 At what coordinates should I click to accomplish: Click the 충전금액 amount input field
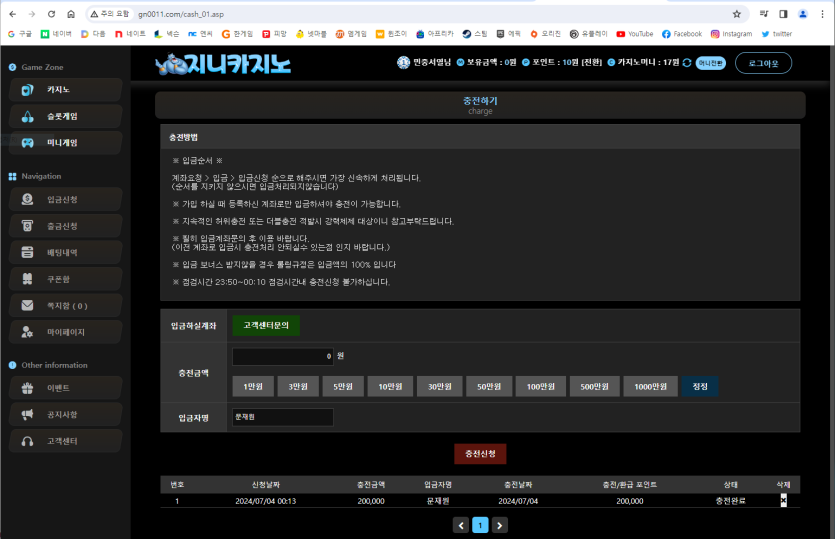283,356
